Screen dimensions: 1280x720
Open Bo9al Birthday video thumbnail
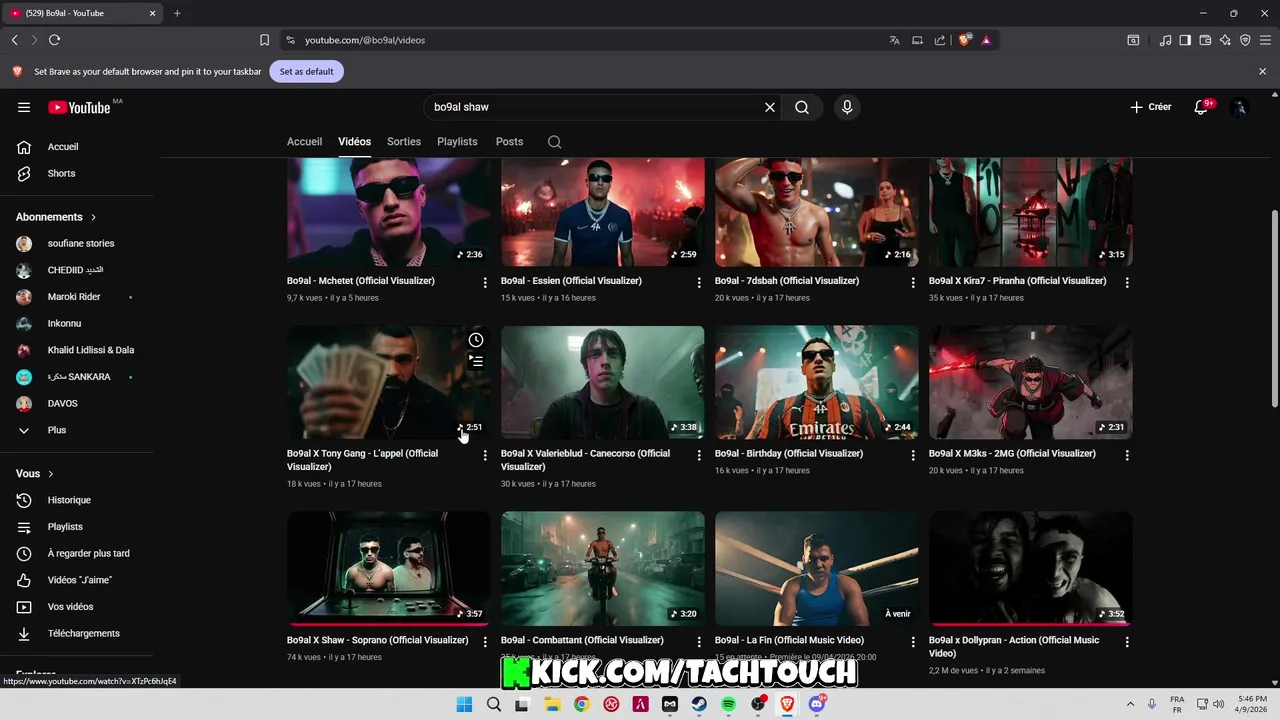pyautogui.click(x=816, y=382)
